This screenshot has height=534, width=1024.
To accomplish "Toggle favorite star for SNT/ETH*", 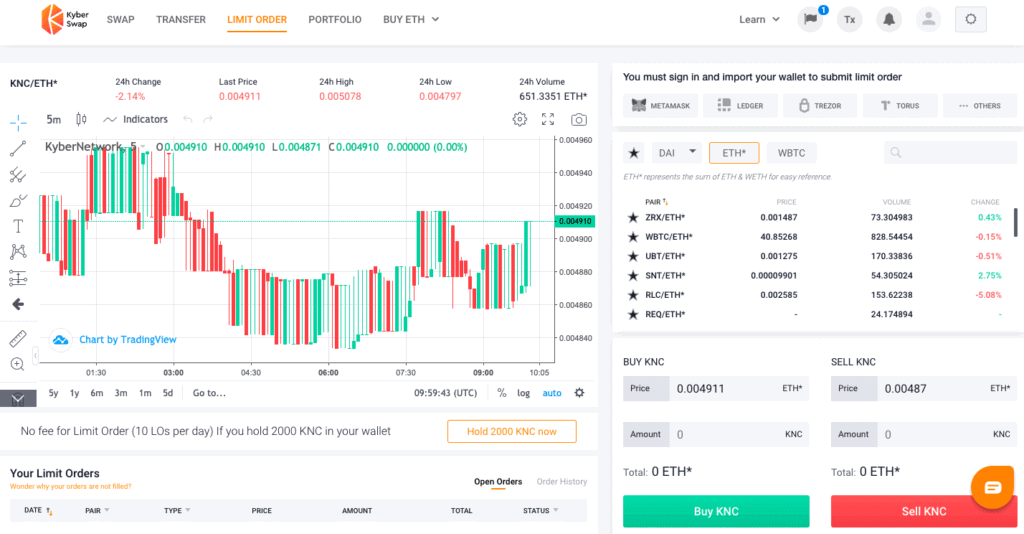I will tap(633, 275).
